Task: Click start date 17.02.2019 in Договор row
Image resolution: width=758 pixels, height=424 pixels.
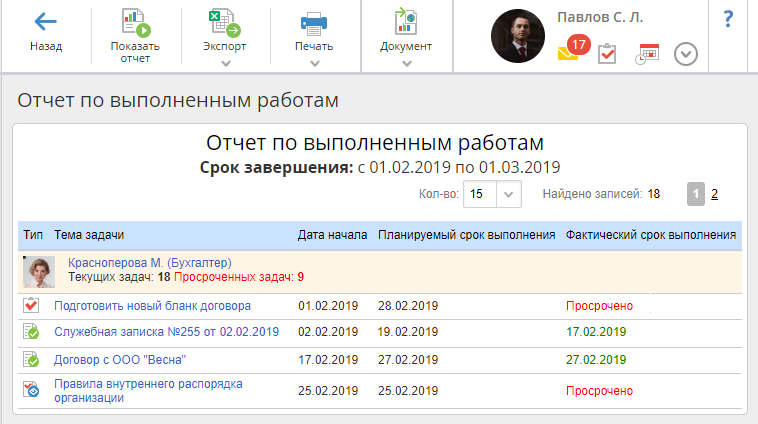Action: [x=328, y=360]
